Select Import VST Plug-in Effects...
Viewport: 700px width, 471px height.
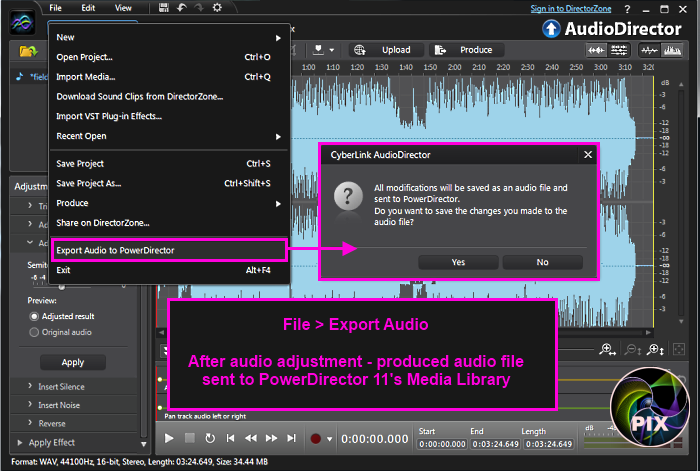pos(169,116)
